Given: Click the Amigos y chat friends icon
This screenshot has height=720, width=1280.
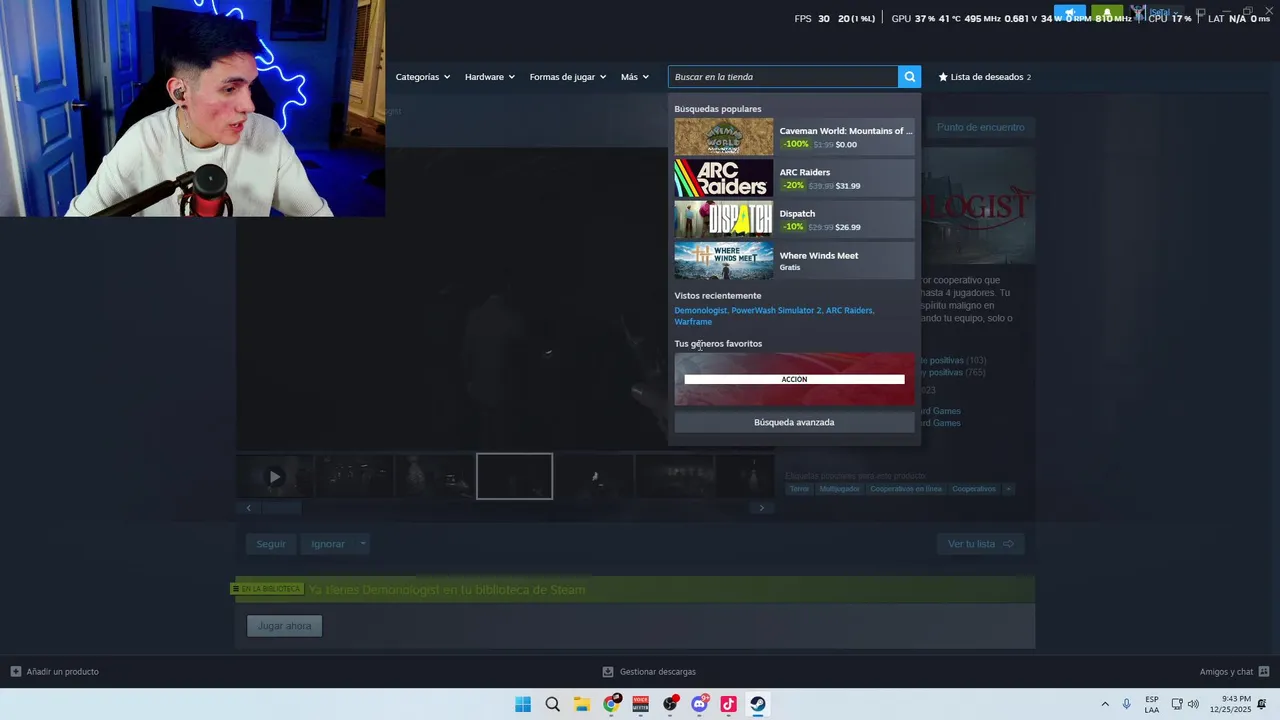Looking at the screenshot, I should pyautogui.click(x=1264, y=672).
